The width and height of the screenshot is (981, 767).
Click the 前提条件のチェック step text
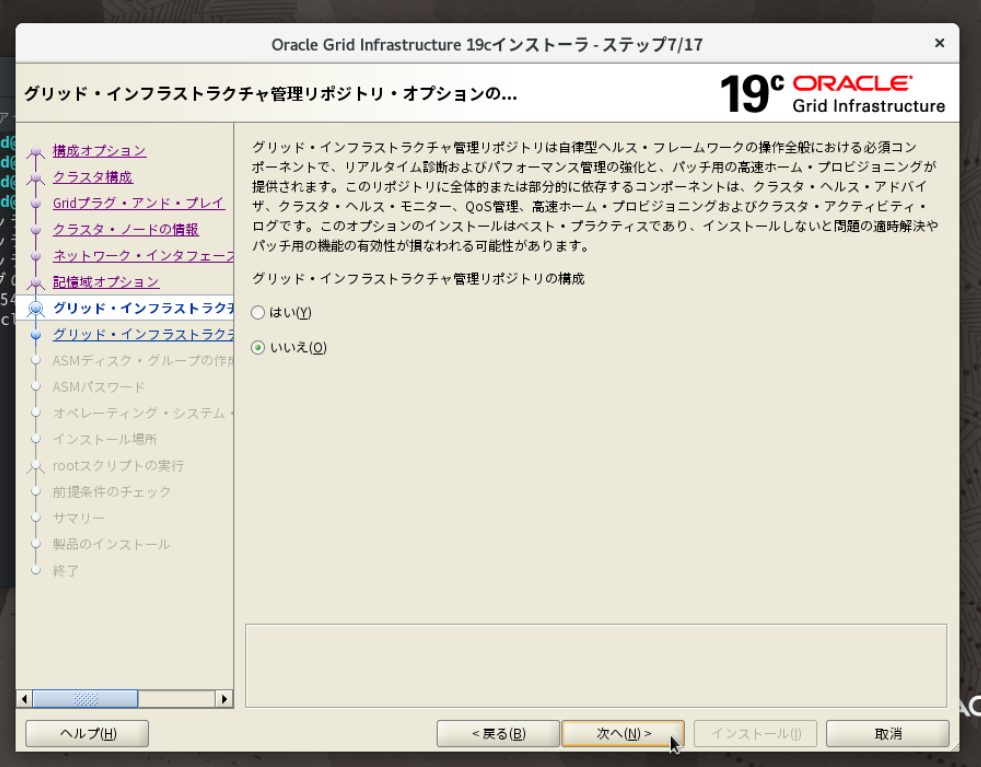tap(111, 492)
